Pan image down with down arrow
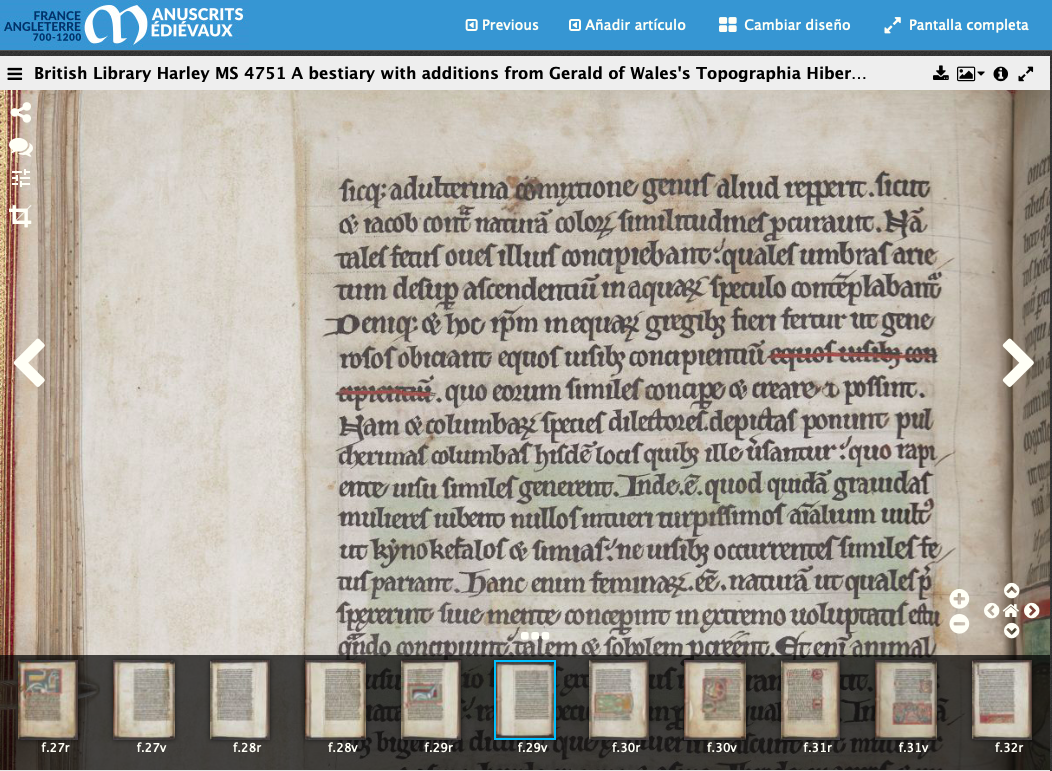The image size is (1052, 771). 1011,631
